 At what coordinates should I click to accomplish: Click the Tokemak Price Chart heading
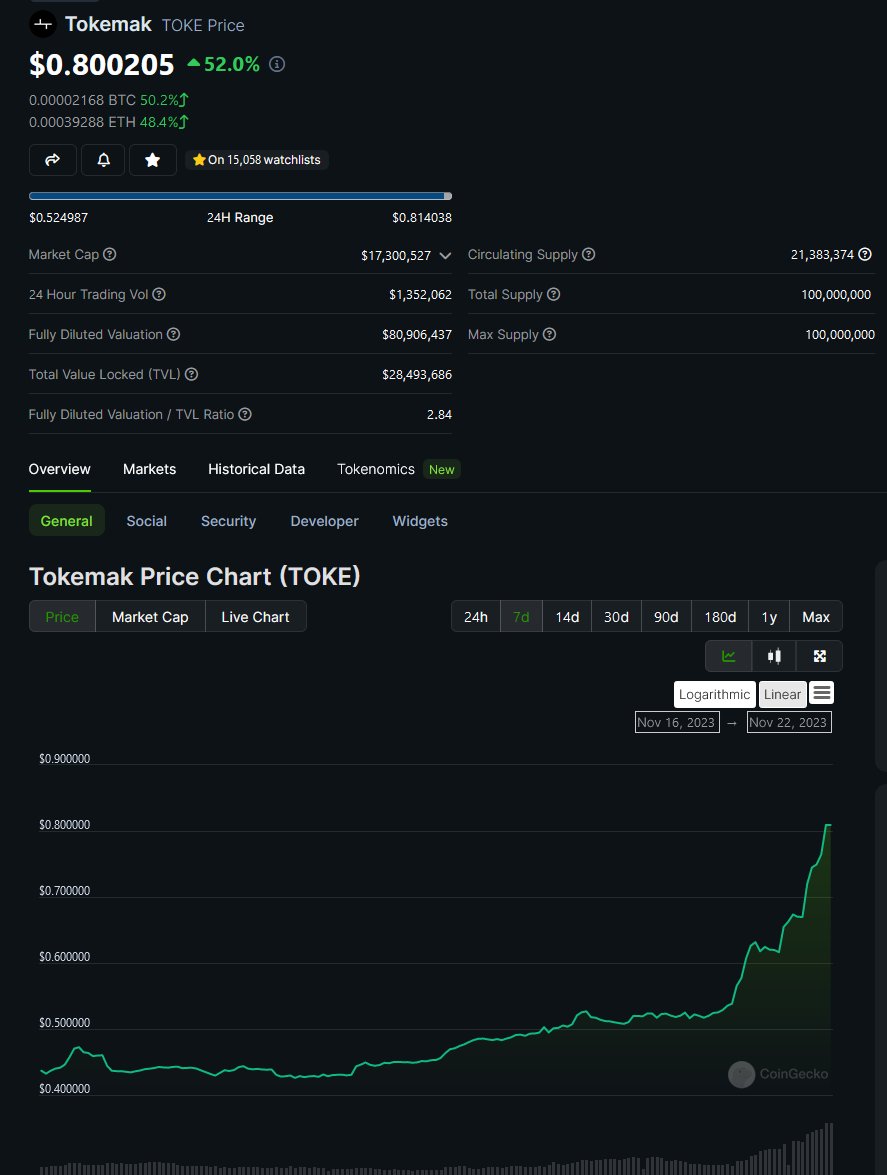(x=195, y=576)
